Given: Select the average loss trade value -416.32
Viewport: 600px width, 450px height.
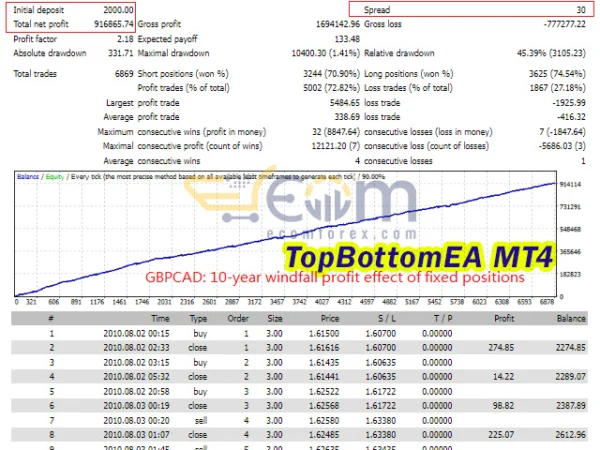Looking at the screenshot, I should [571, 117].
